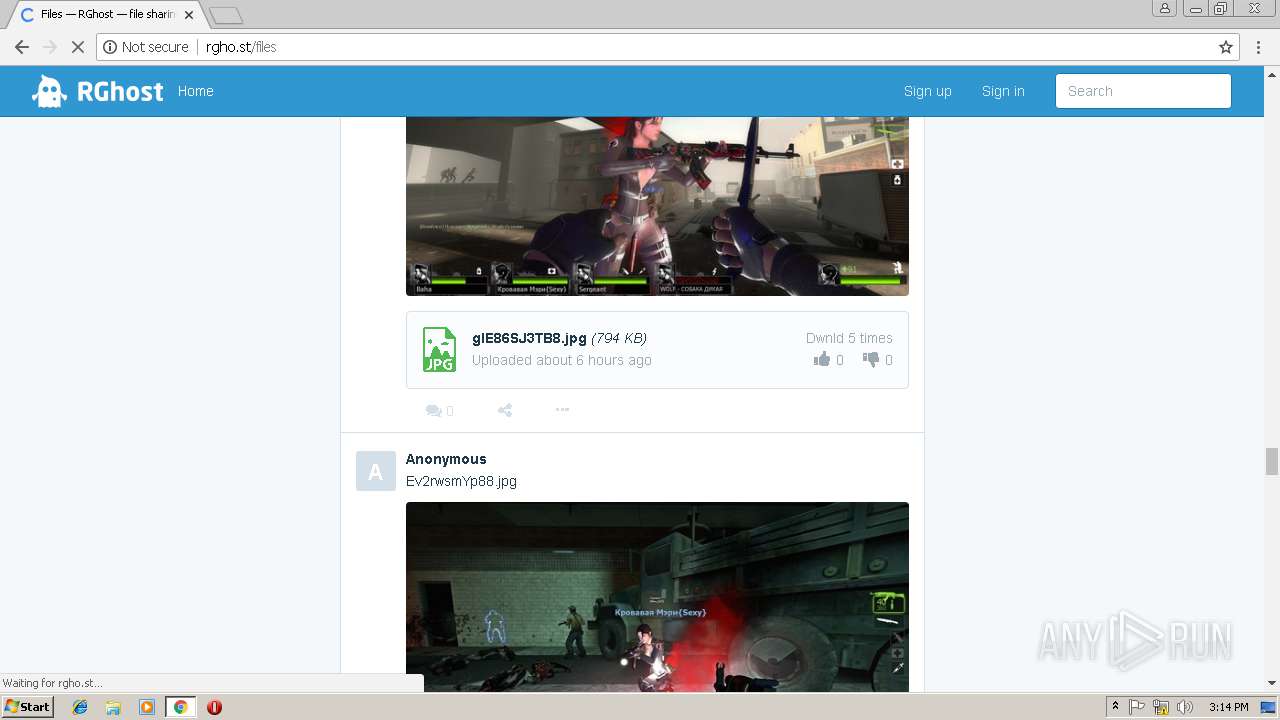Image resolution: width=1280 pixels, height=720 pixels.
Task: Open the Chrome menu dots
Action: 1259,47
